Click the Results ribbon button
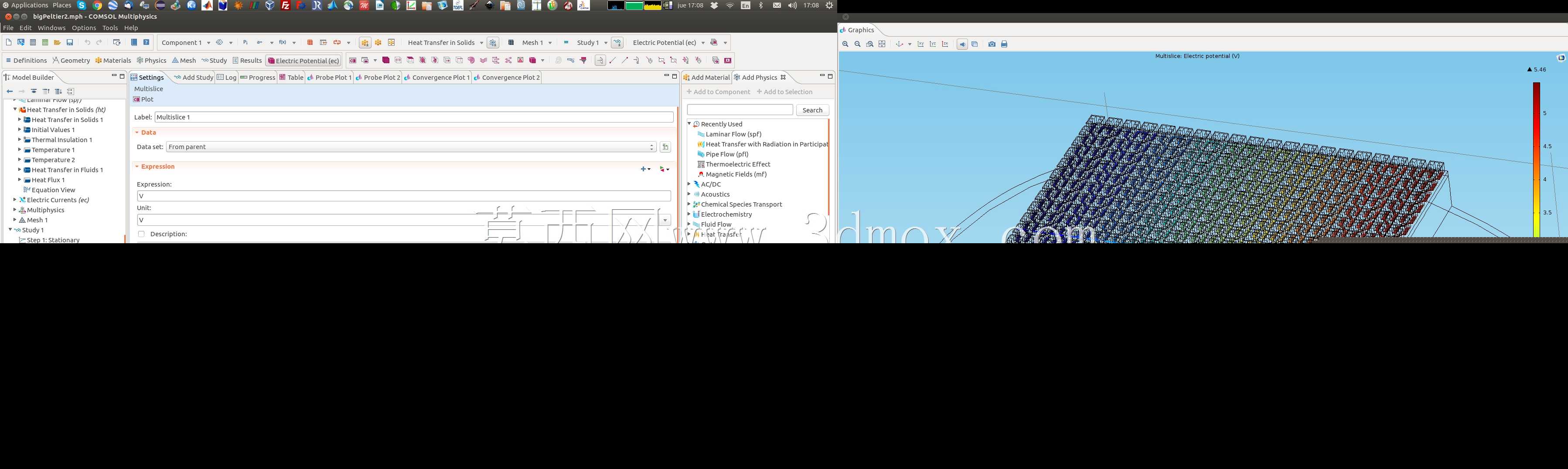The width and height of the screenshot is (1568, 469). click(x=247, y=60)
